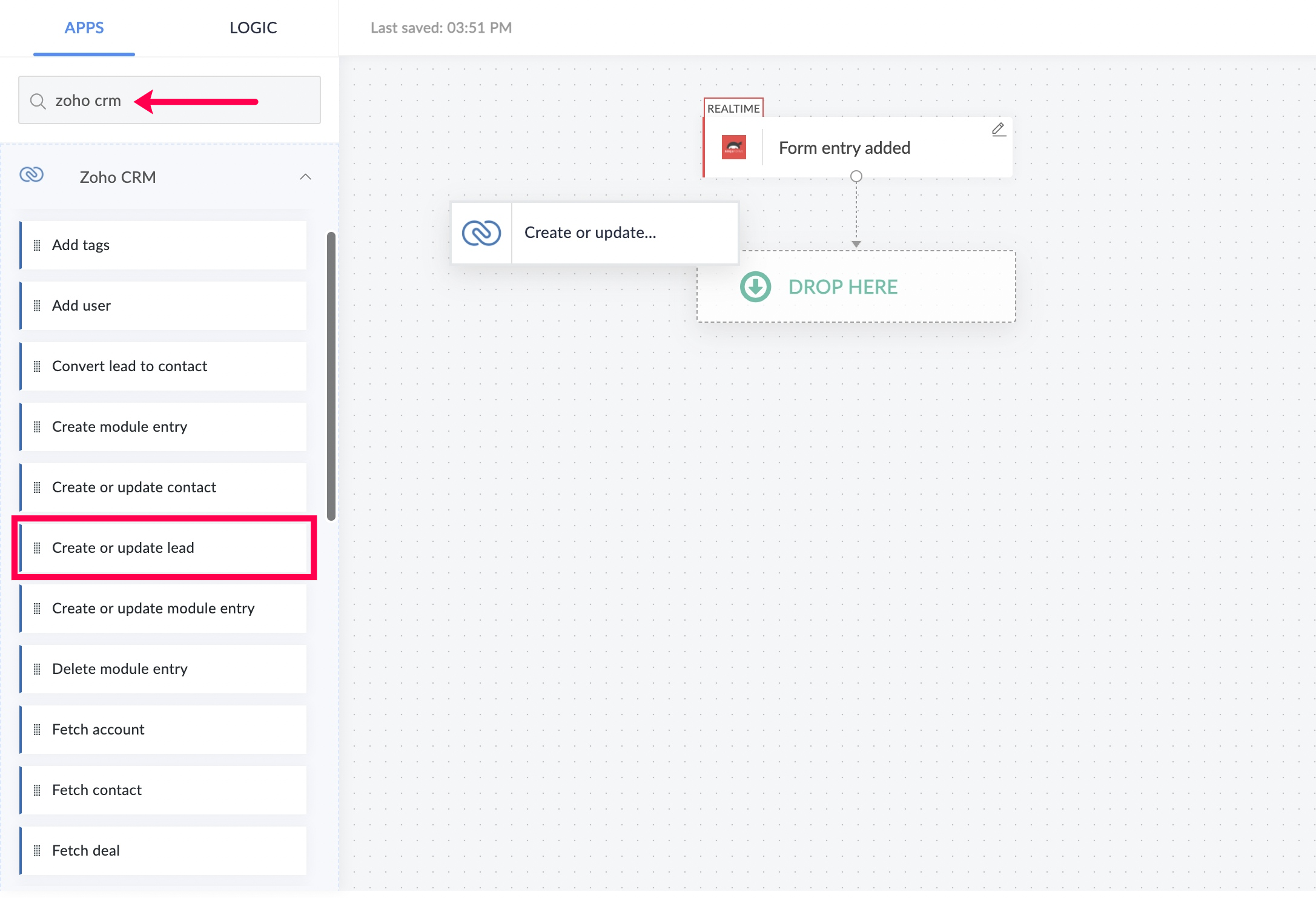
Task: Click the red form app icon on trigger
Action: (733, 147)
